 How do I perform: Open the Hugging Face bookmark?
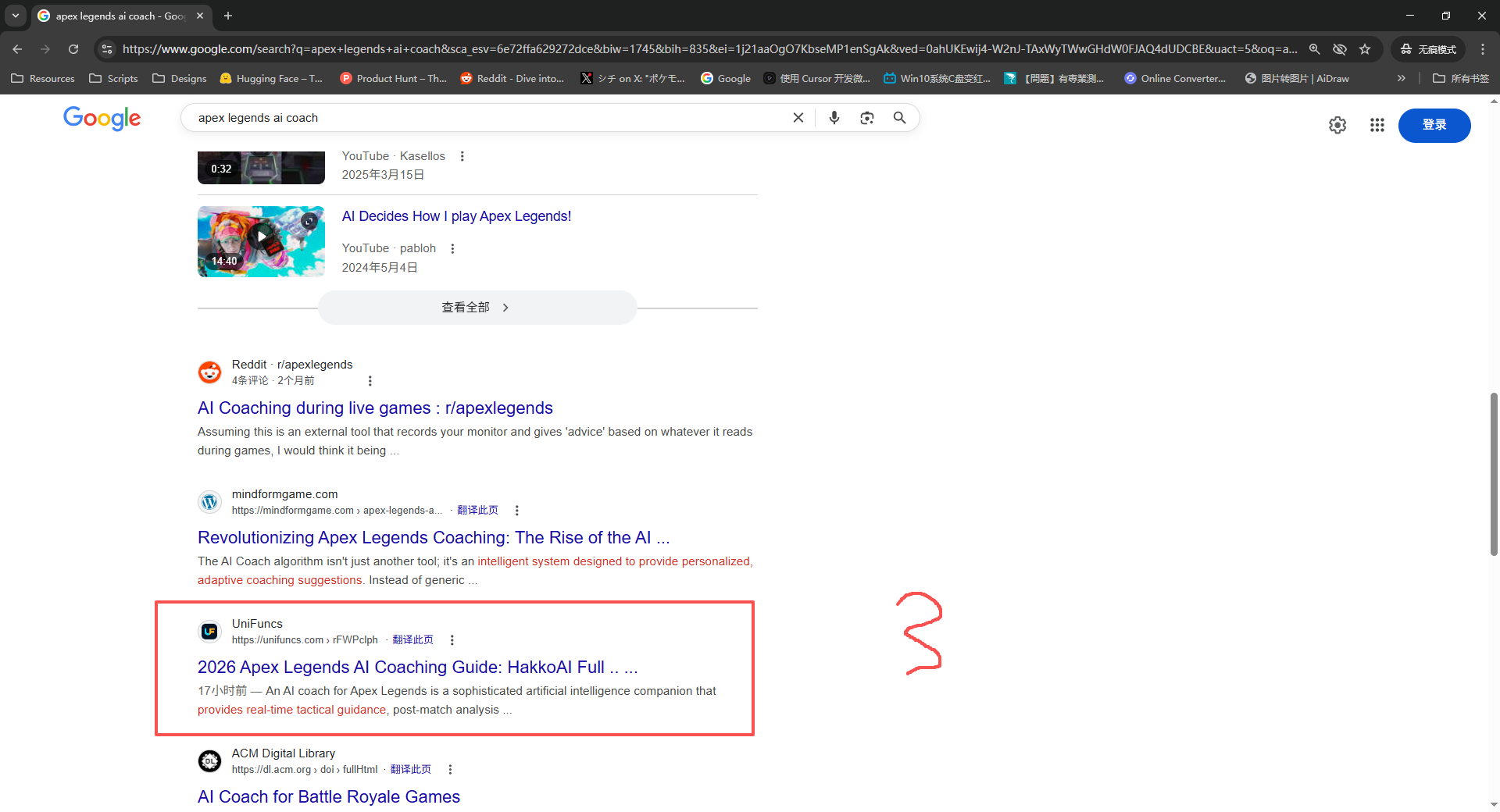271,78
